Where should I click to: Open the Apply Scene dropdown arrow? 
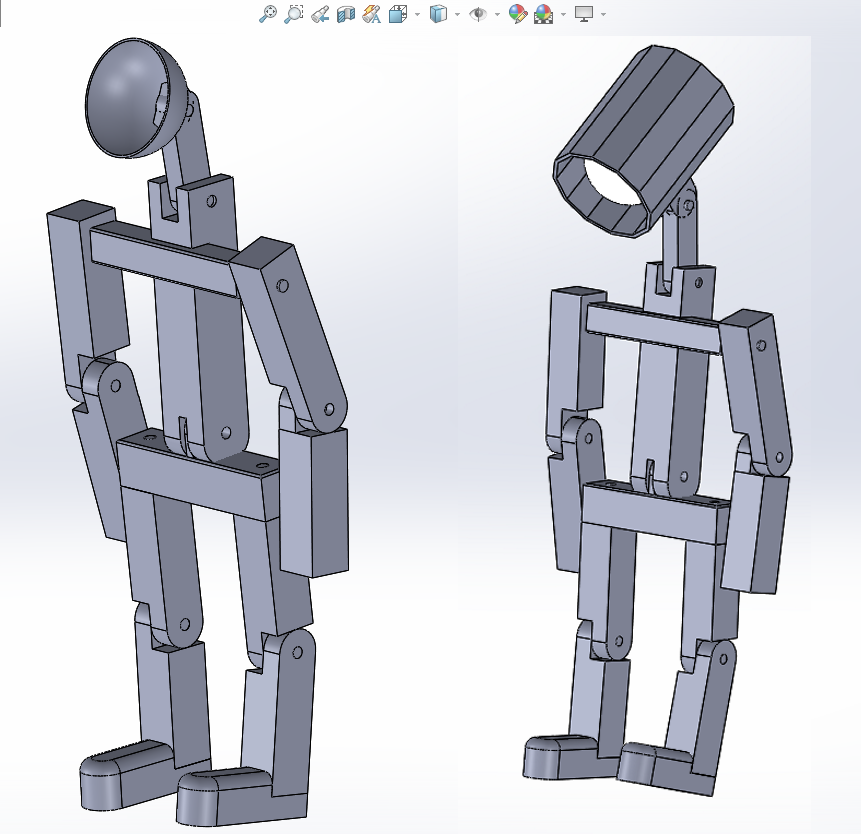[563, 14]
